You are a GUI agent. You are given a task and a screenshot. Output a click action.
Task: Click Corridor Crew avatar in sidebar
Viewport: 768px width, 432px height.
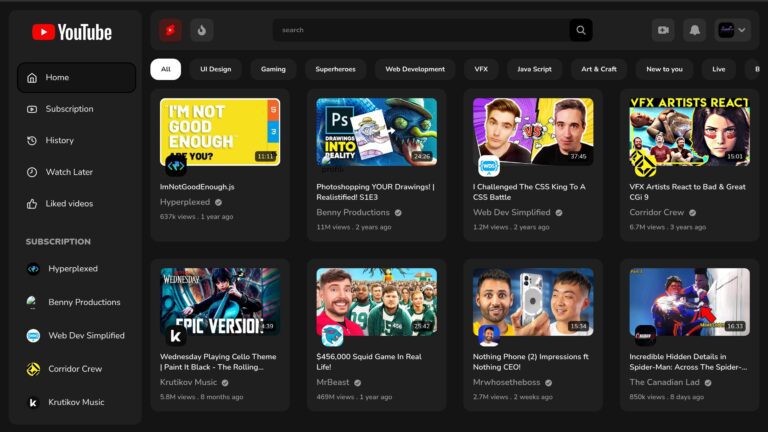[33, 369]
